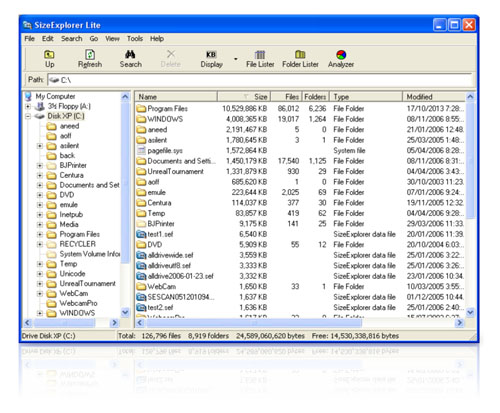This screenshot has width=500, height=413.
Task: Open the KB Display units button
Action: coord(211,59)
